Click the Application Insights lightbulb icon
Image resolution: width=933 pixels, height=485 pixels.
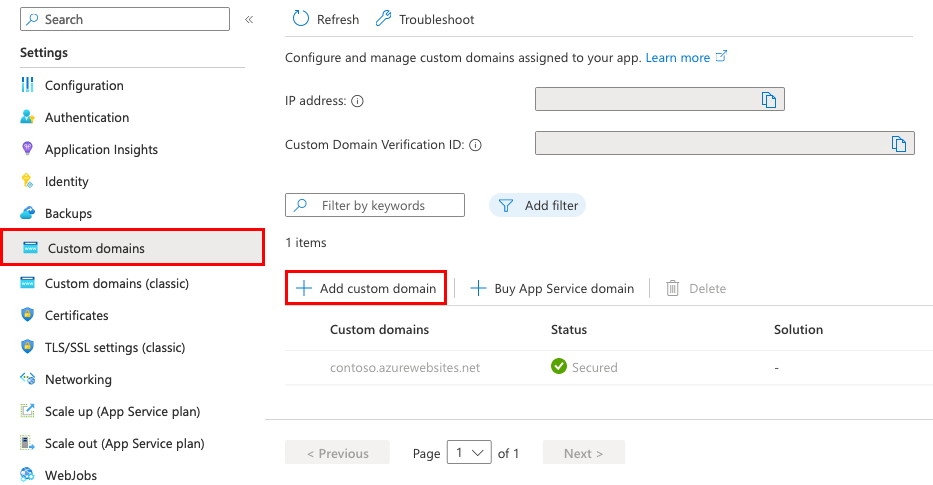(28, 149)
